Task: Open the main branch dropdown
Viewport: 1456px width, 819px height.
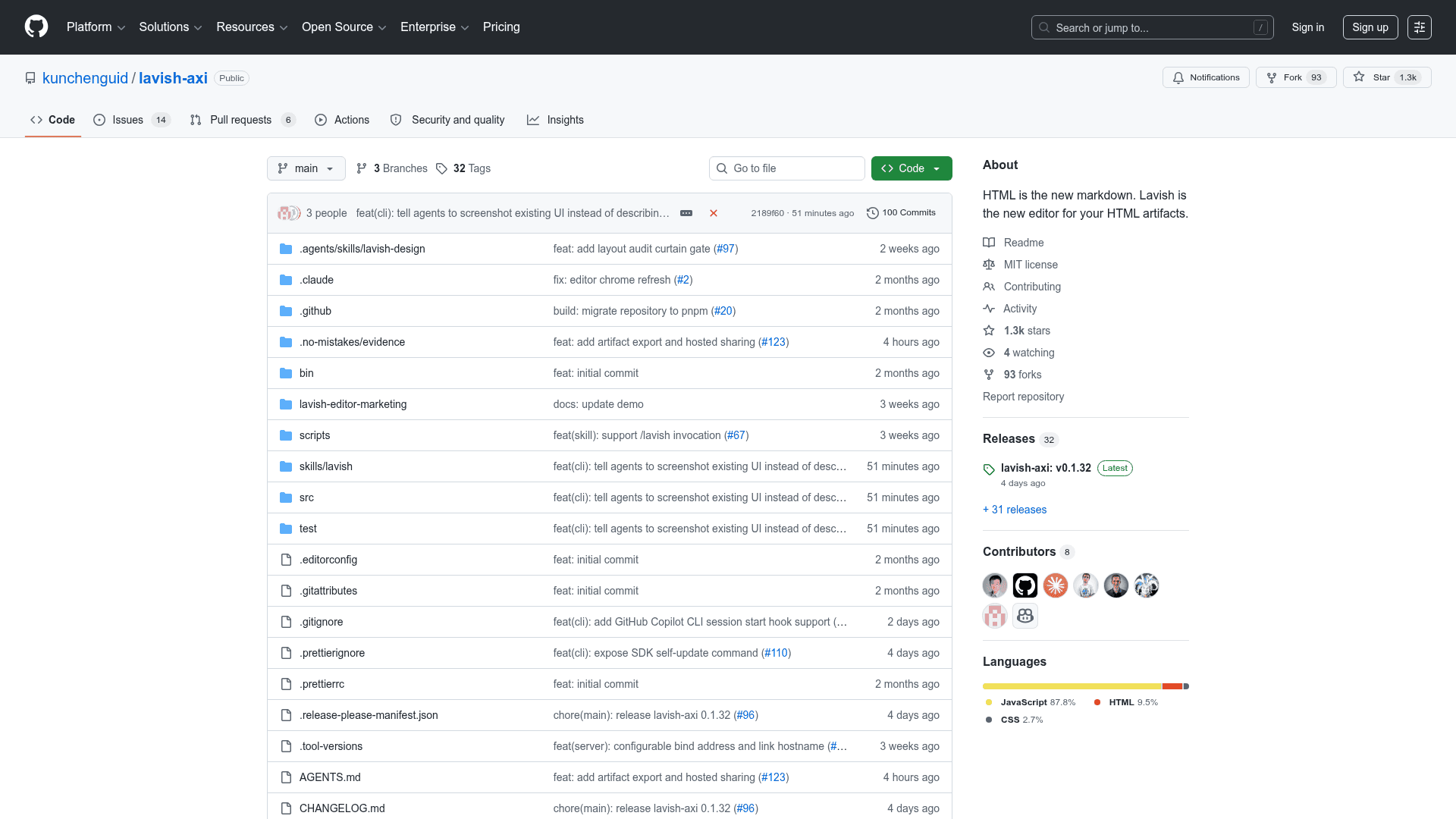Action: [306, 168]
